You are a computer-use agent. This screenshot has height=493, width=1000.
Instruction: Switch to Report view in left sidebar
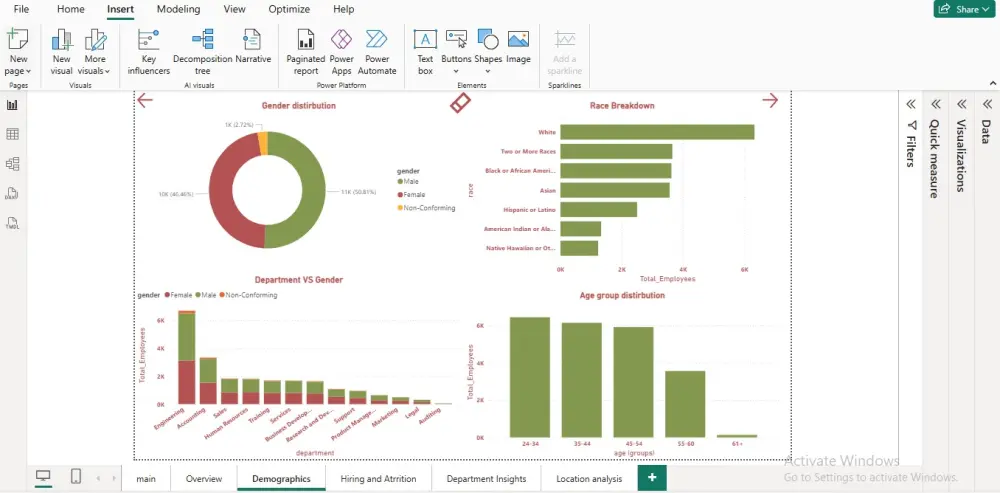[12, 105]
